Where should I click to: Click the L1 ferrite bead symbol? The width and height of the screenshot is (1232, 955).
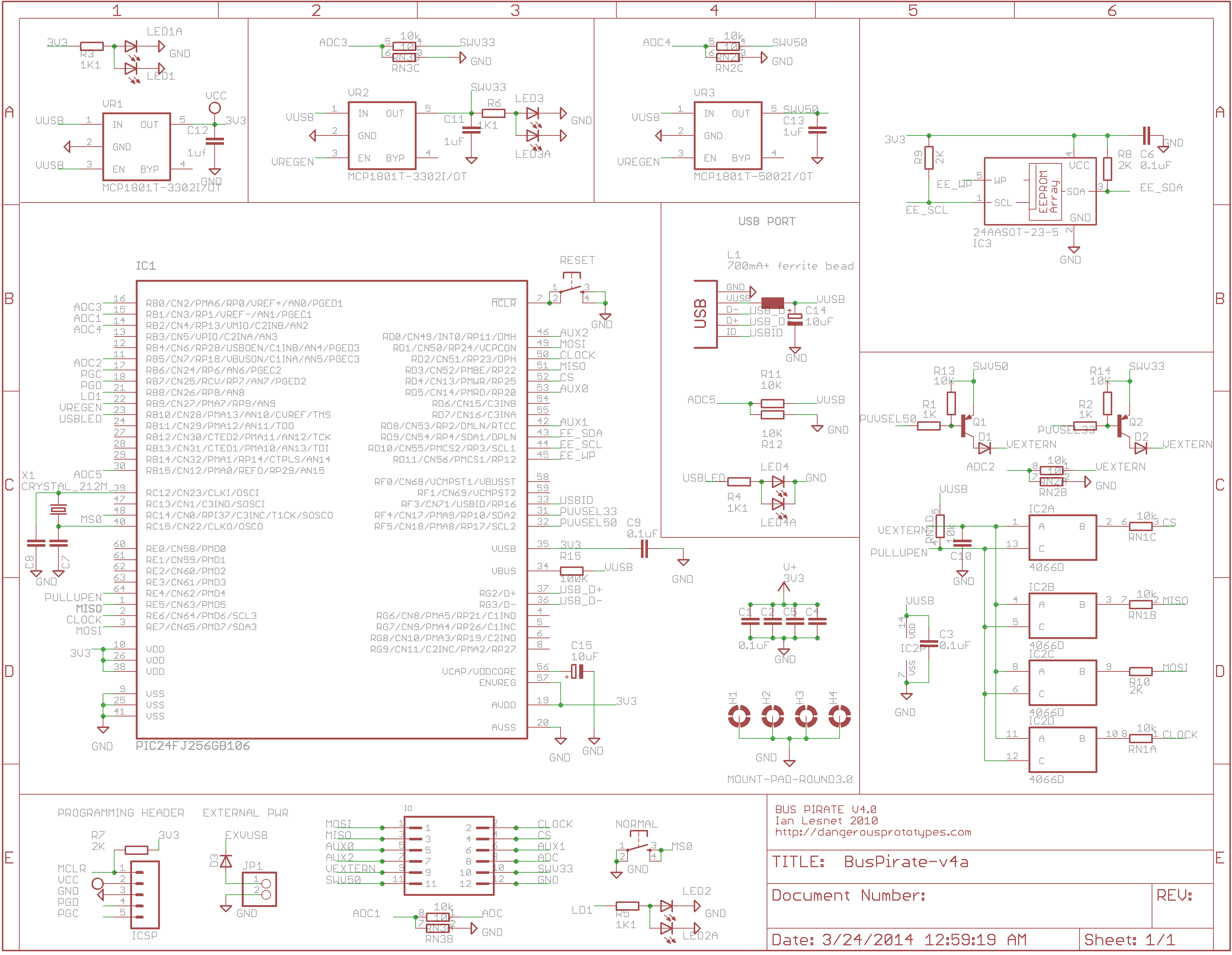pos(772,303)
